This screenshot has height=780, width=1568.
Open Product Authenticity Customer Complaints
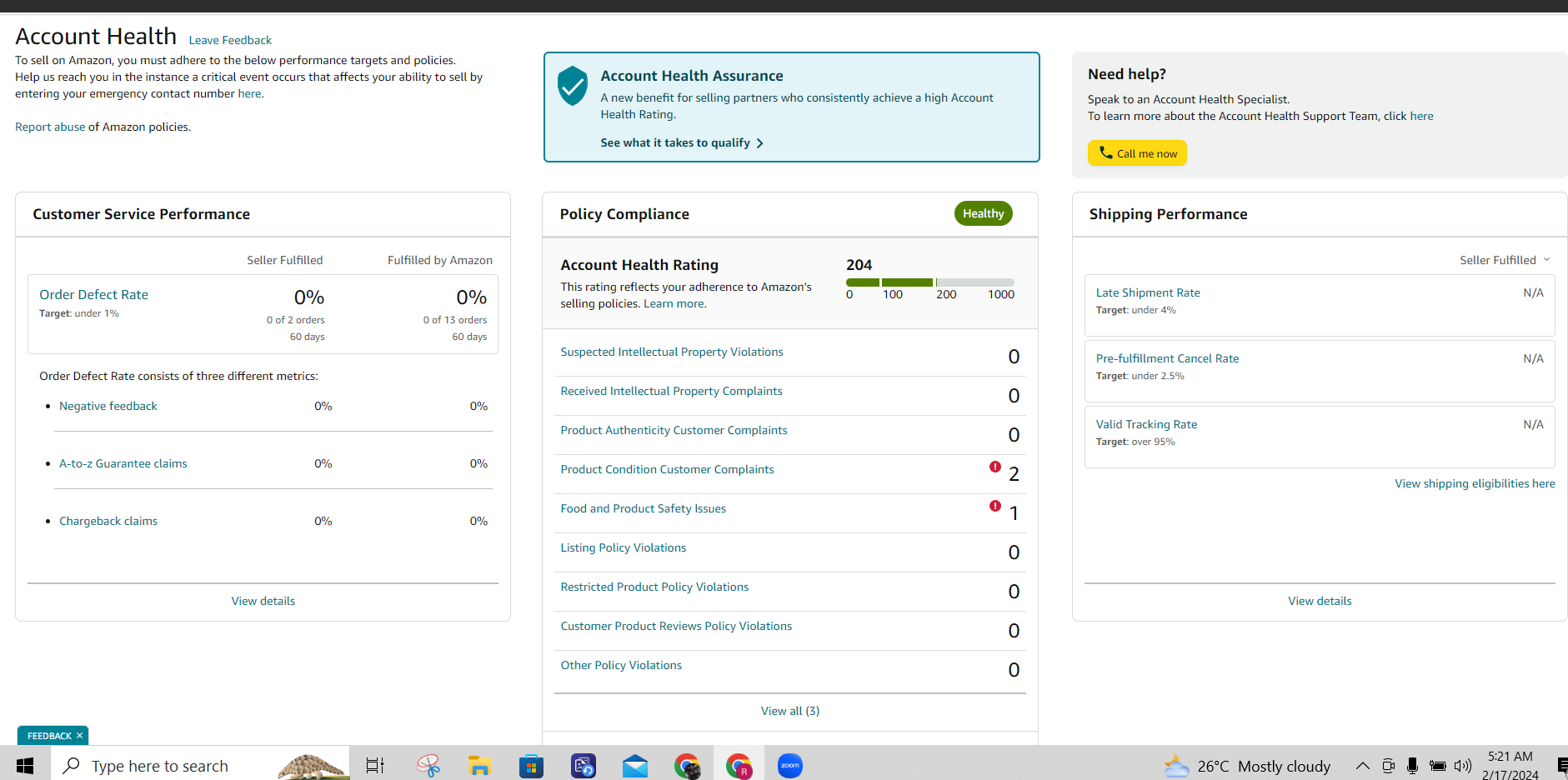pos(674,430)
